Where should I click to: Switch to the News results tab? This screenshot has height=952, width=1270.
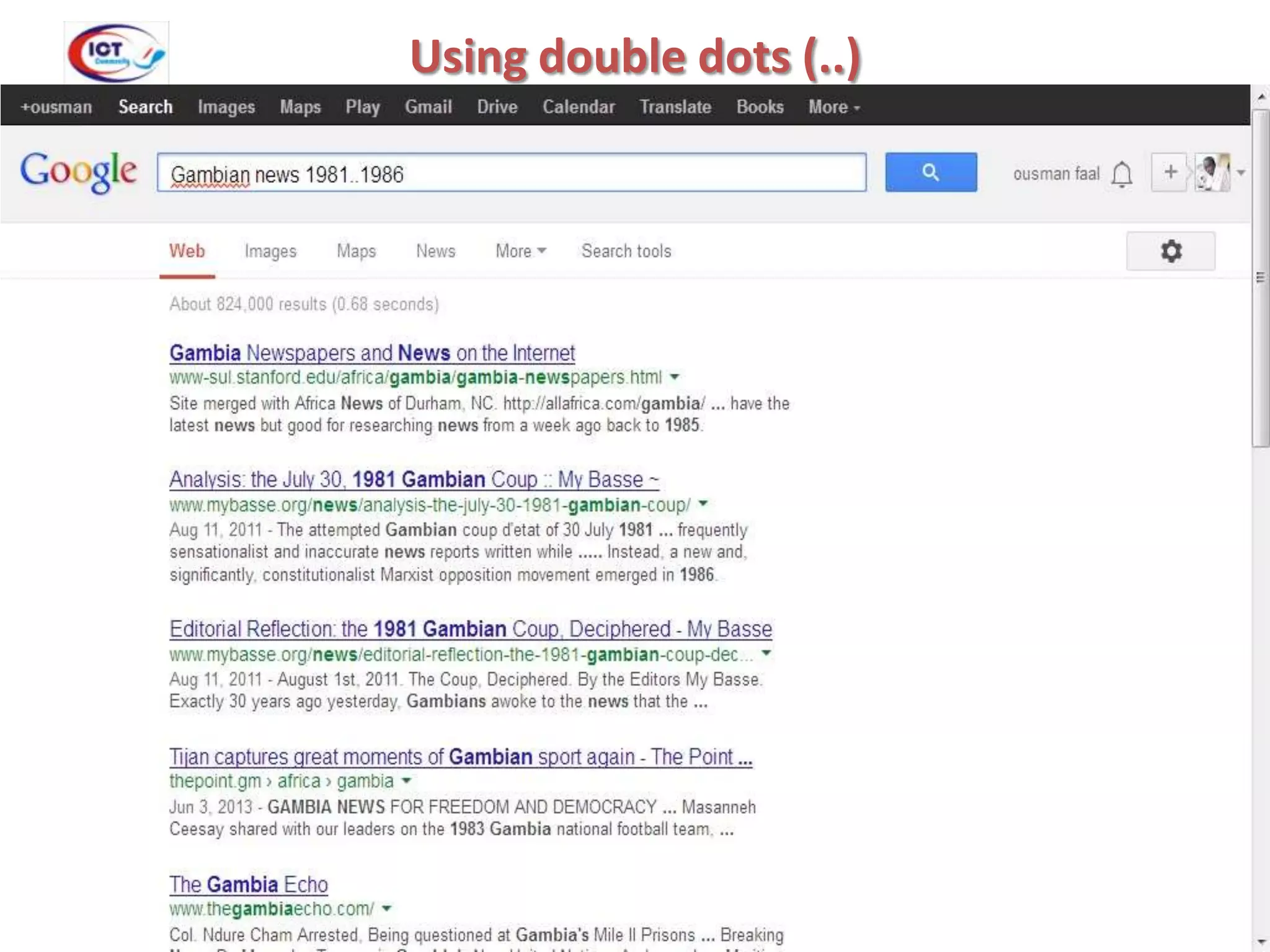(435, 251)
